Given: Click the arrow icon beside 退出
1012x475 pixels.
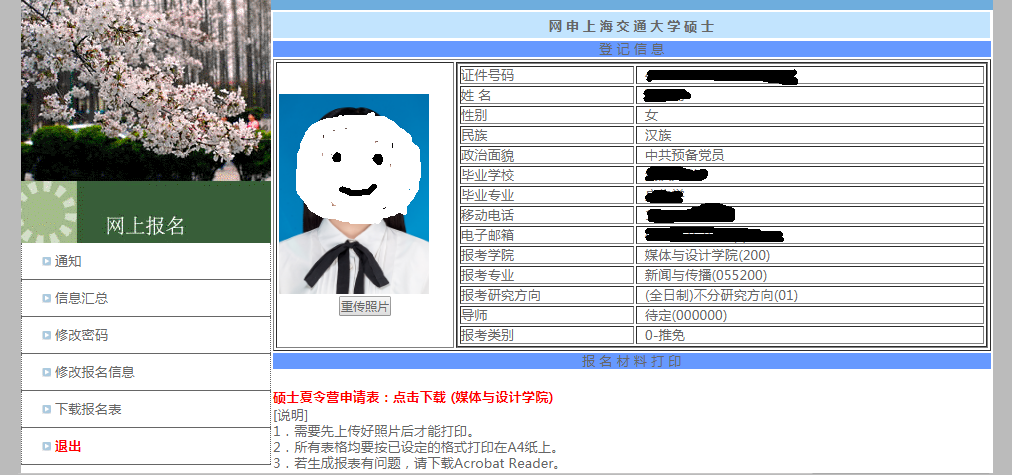Looking at the screenshot, I should 46,447.
